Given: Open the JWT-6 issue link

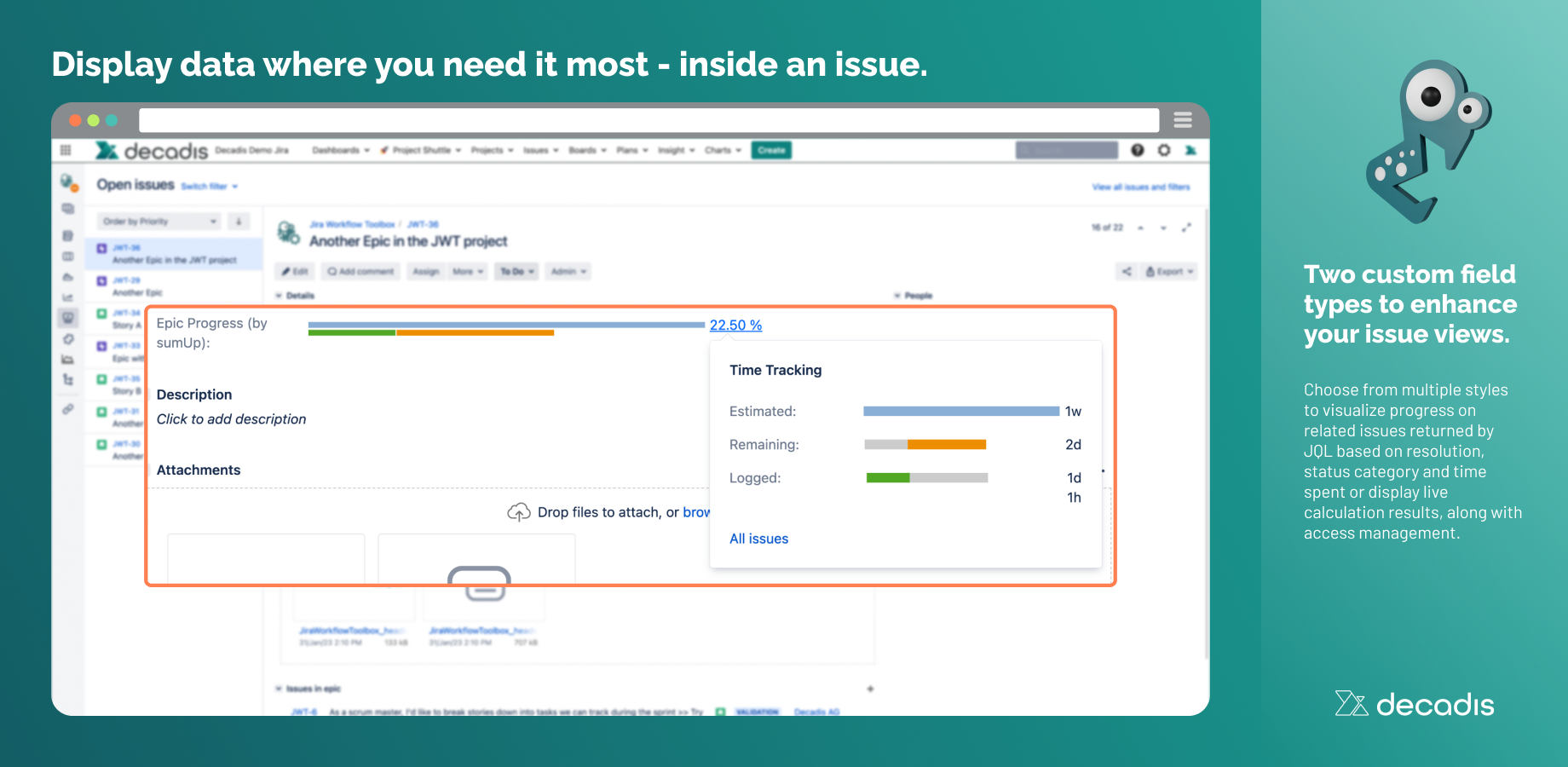Looking at the screenshot, I should point(304,712).
